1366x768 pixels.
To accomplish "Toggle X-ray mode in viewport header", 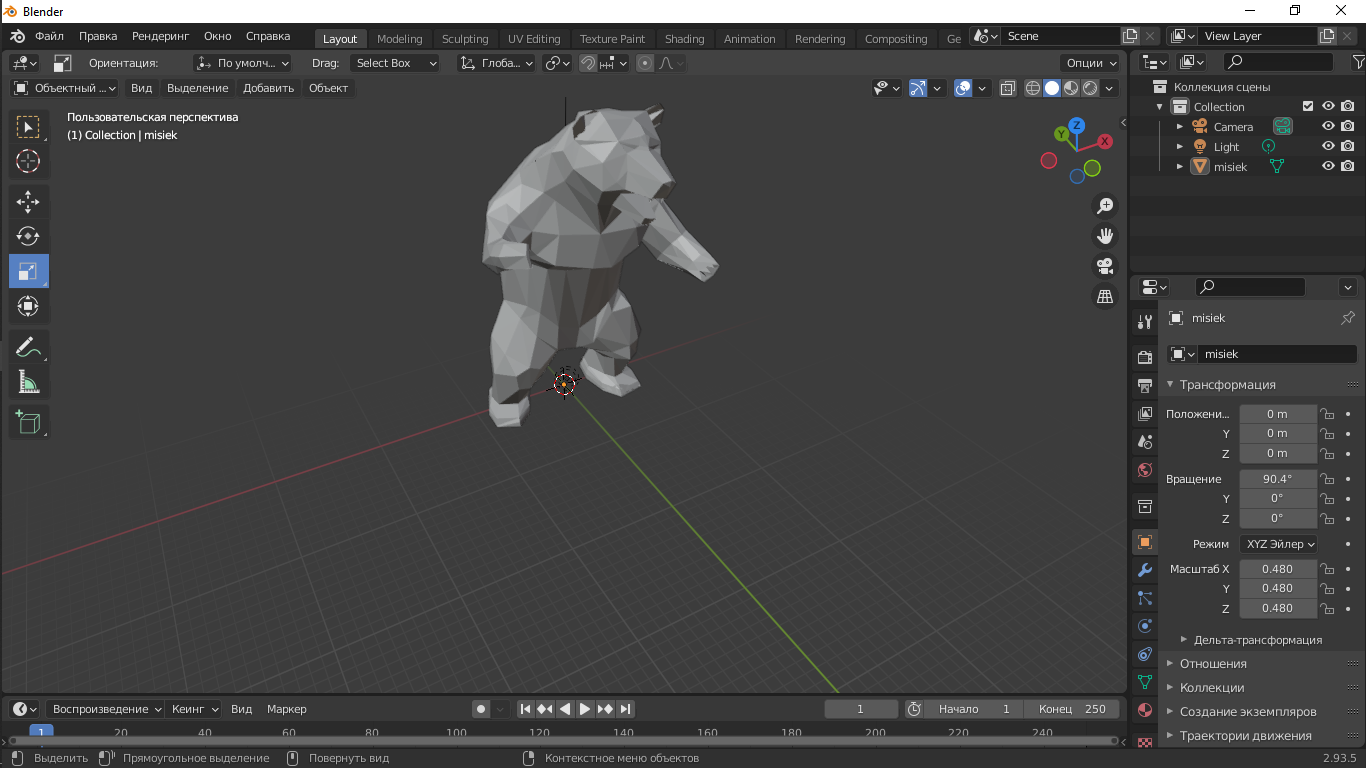I will click(1007, 88).
